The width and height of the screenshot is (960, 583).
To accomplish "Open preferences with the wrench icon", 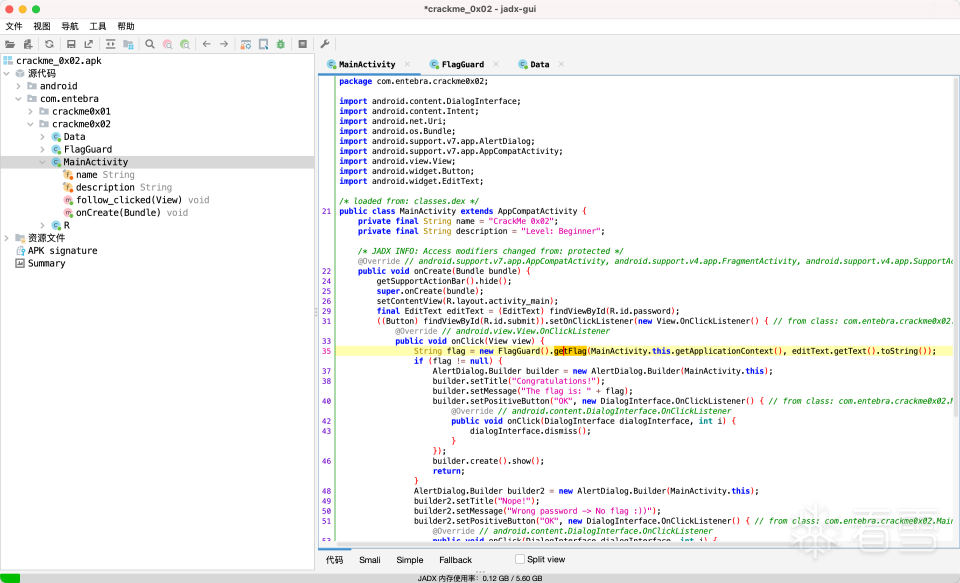I will (325, 44).
